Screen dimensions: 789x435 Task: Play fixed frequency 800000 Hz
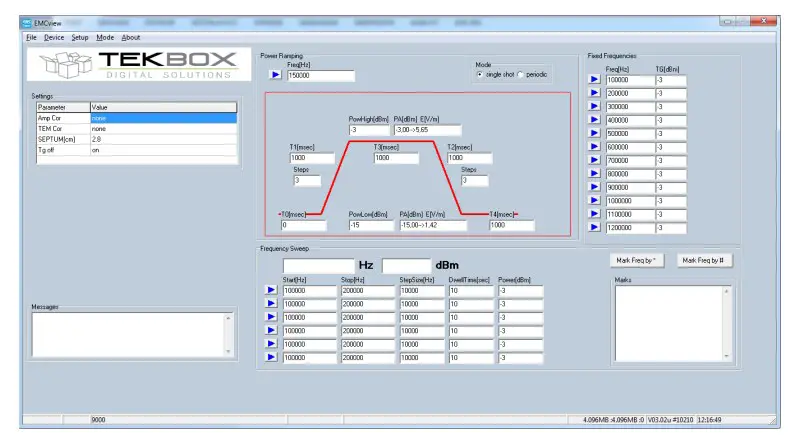click(x=594, y=174)
